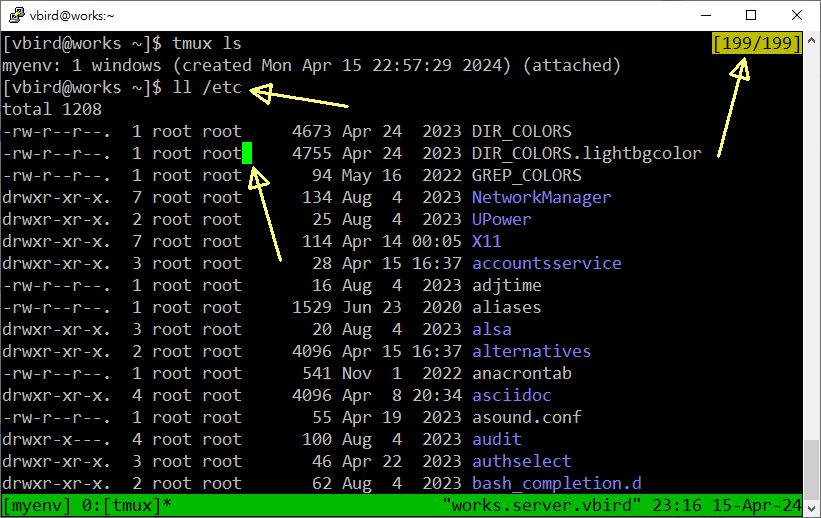
Task: Click the scrollbar down arrow
Action: point(811,508)
